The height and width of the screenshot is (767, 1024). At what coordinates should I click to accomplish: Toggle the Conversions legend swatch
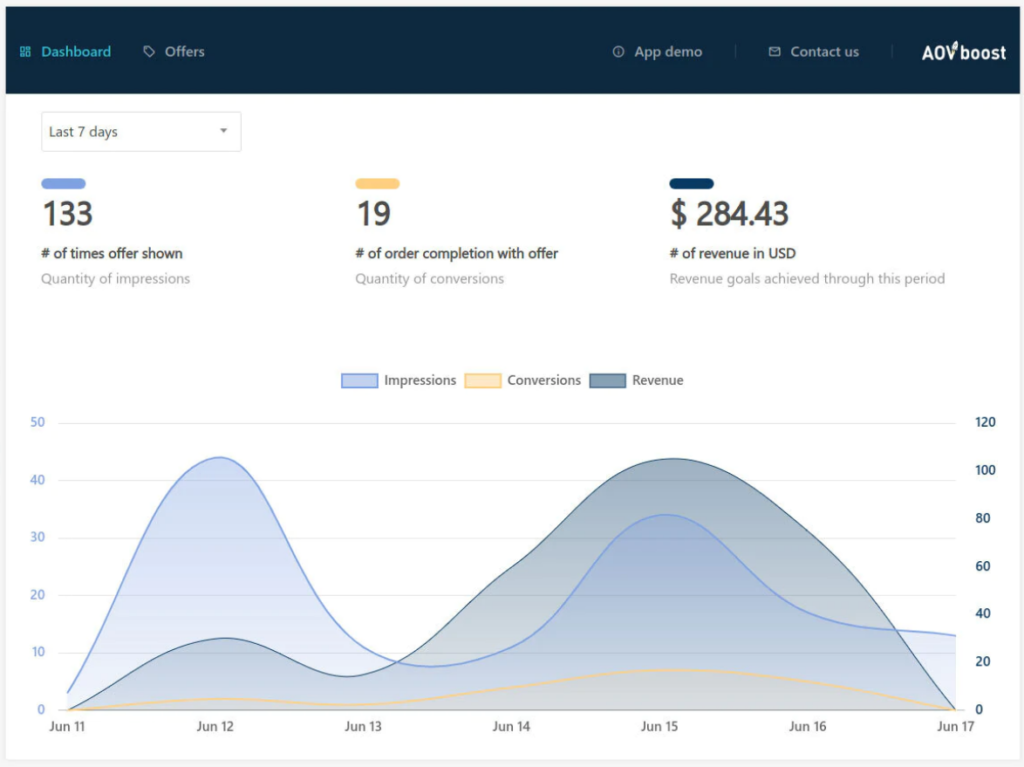coord(483,380)
